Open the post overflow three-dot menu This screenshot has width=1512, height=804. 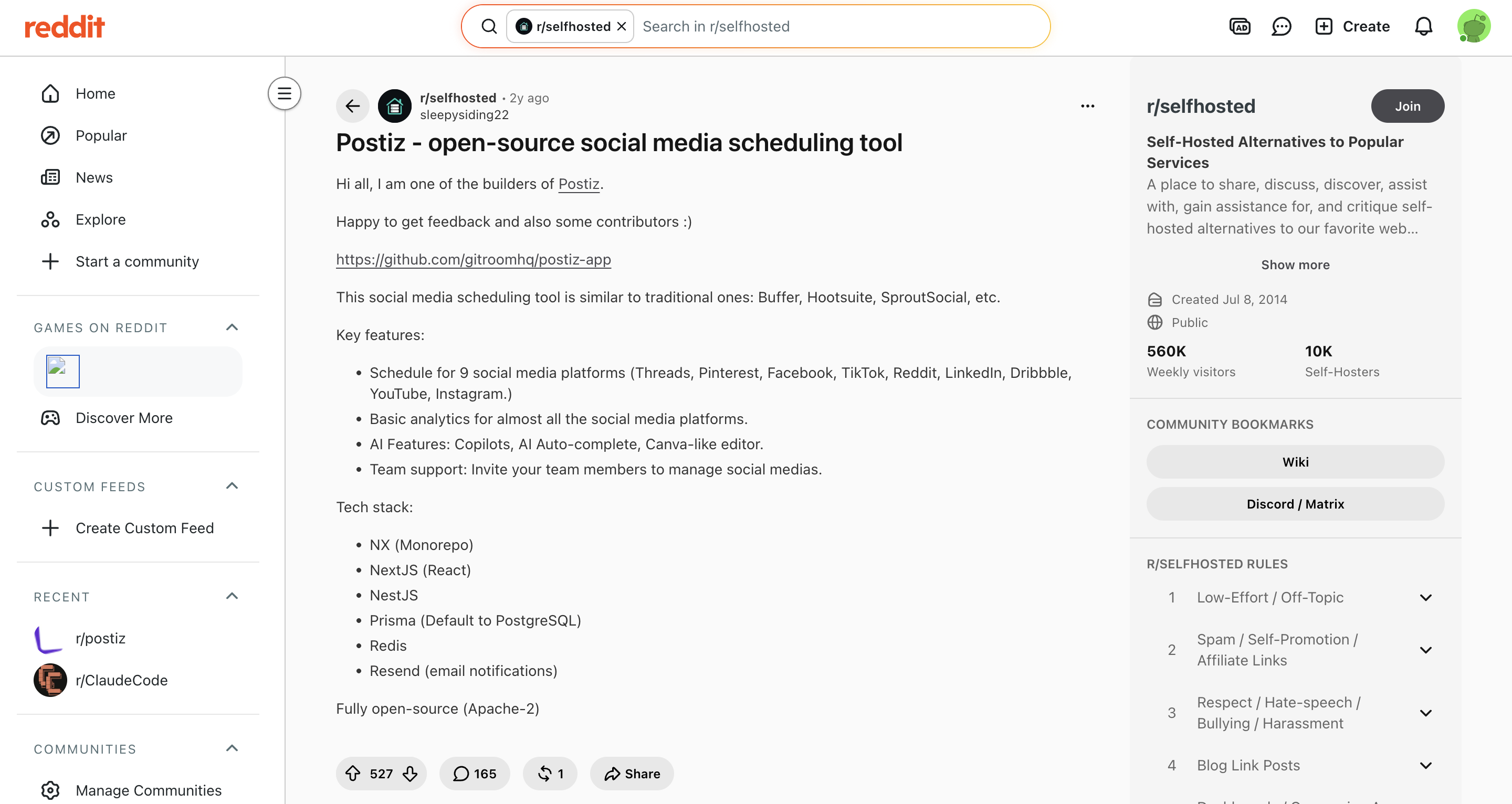coord(1088,106)
